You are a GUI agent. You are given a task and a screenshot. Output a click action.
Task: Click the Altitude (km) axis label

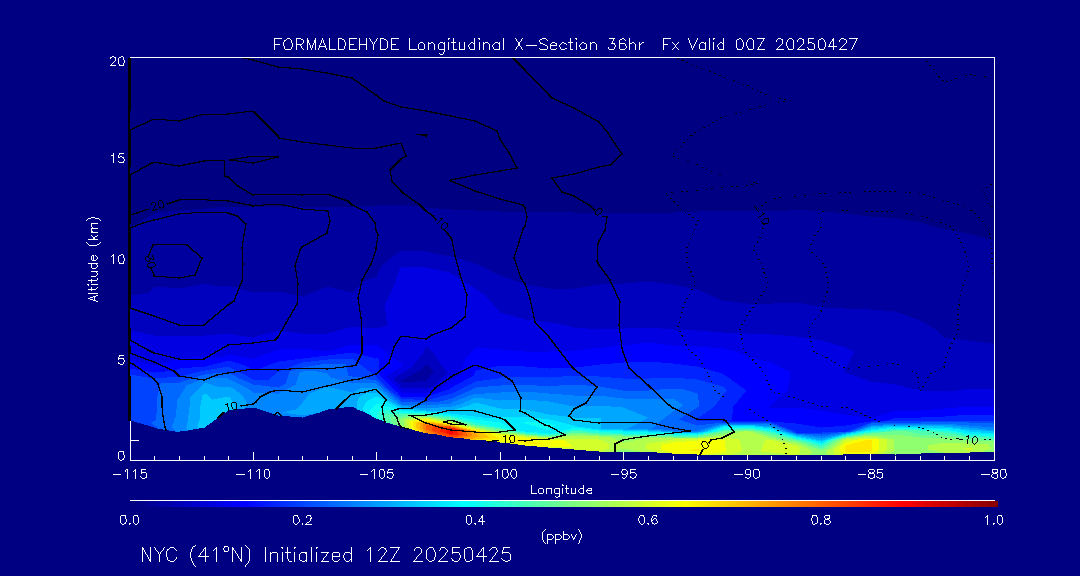click(x=93, y=259)
